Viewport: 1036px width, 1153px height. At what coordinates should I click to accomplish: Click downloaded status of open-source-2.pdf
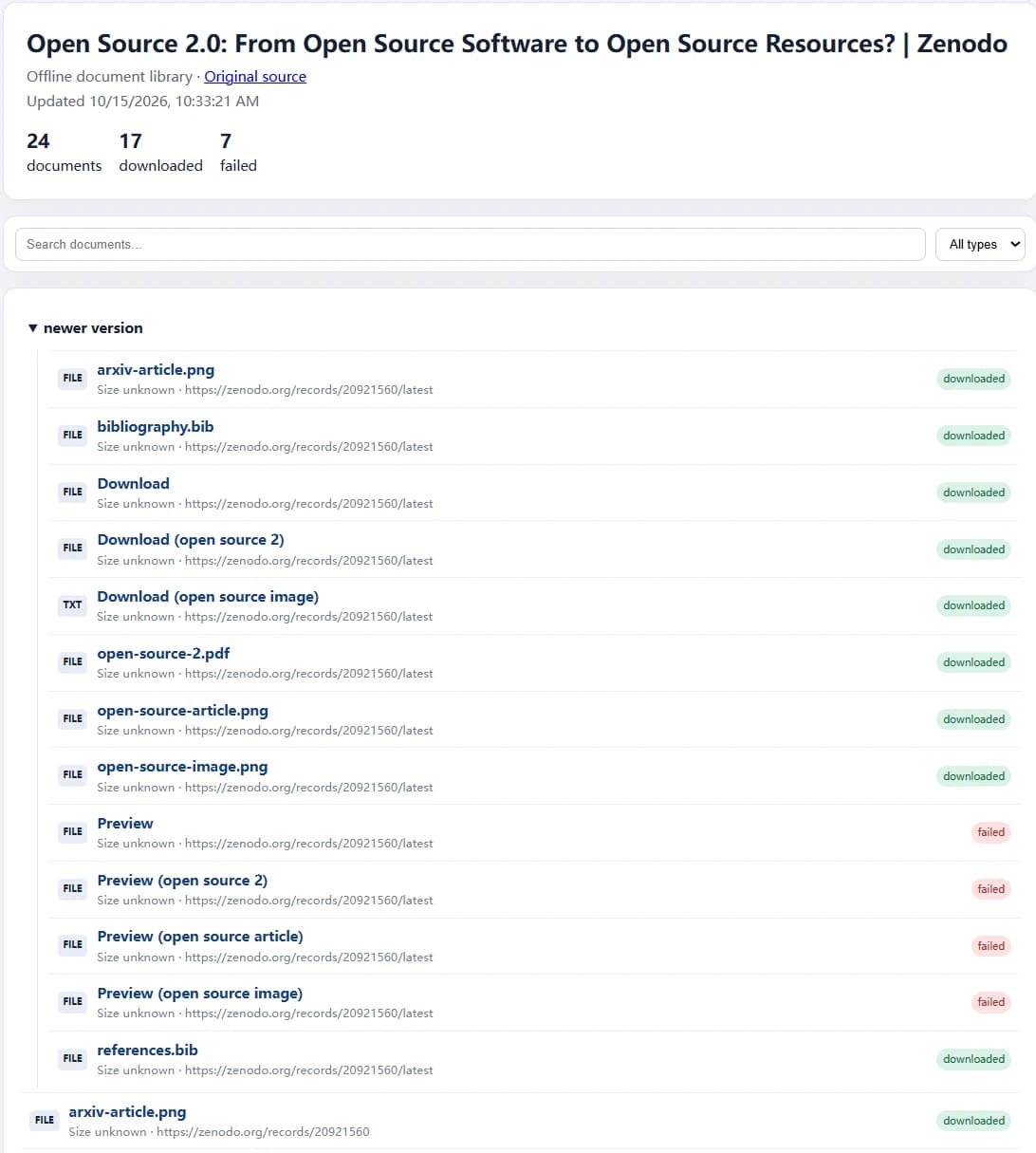click(973, 662)
